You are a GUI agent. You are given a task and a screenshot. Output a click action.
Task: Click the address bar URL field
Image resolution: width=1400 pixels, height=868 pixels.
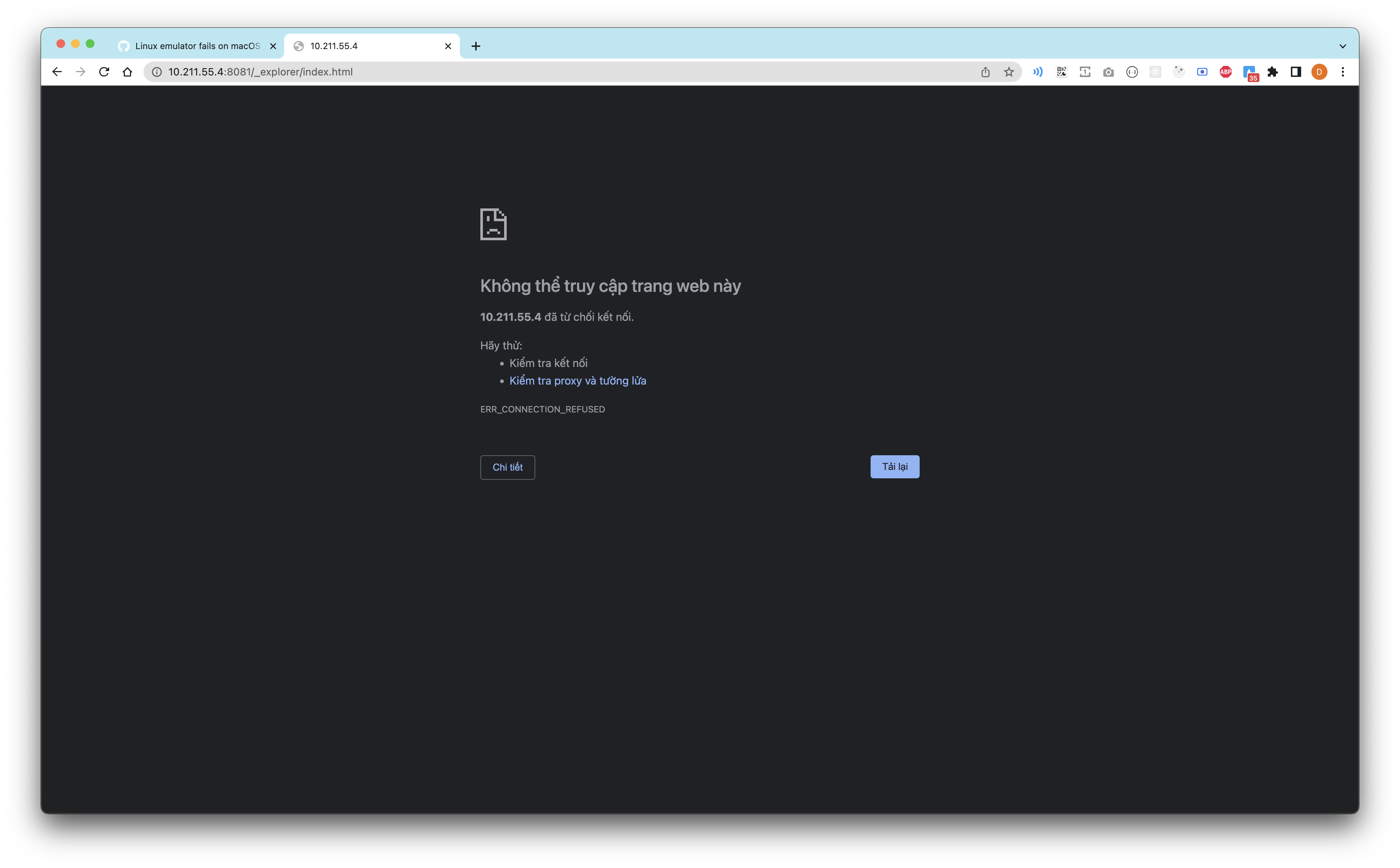pyautogui.click(x=516, y=72)
